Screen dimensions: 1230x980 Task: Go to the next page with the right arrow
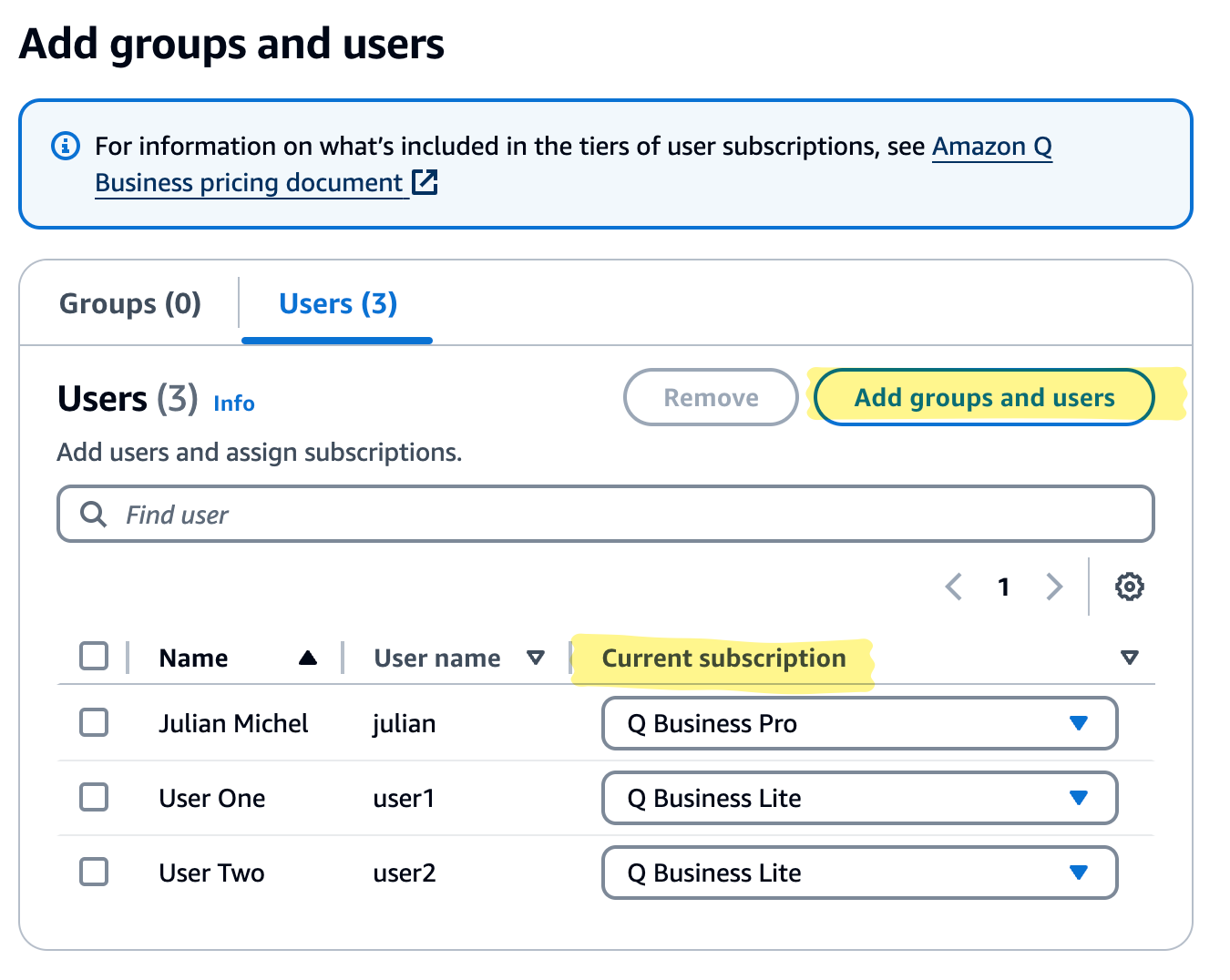point(1054,587)
